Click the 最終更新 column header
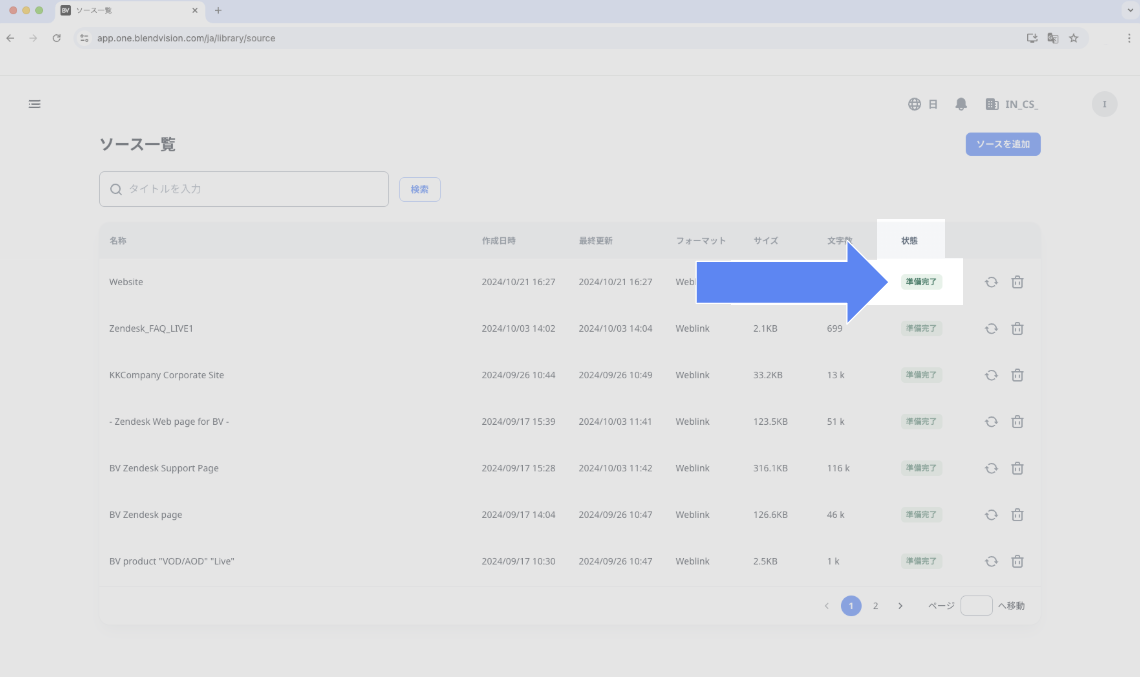1140x677 pixels. click(595, 241)
